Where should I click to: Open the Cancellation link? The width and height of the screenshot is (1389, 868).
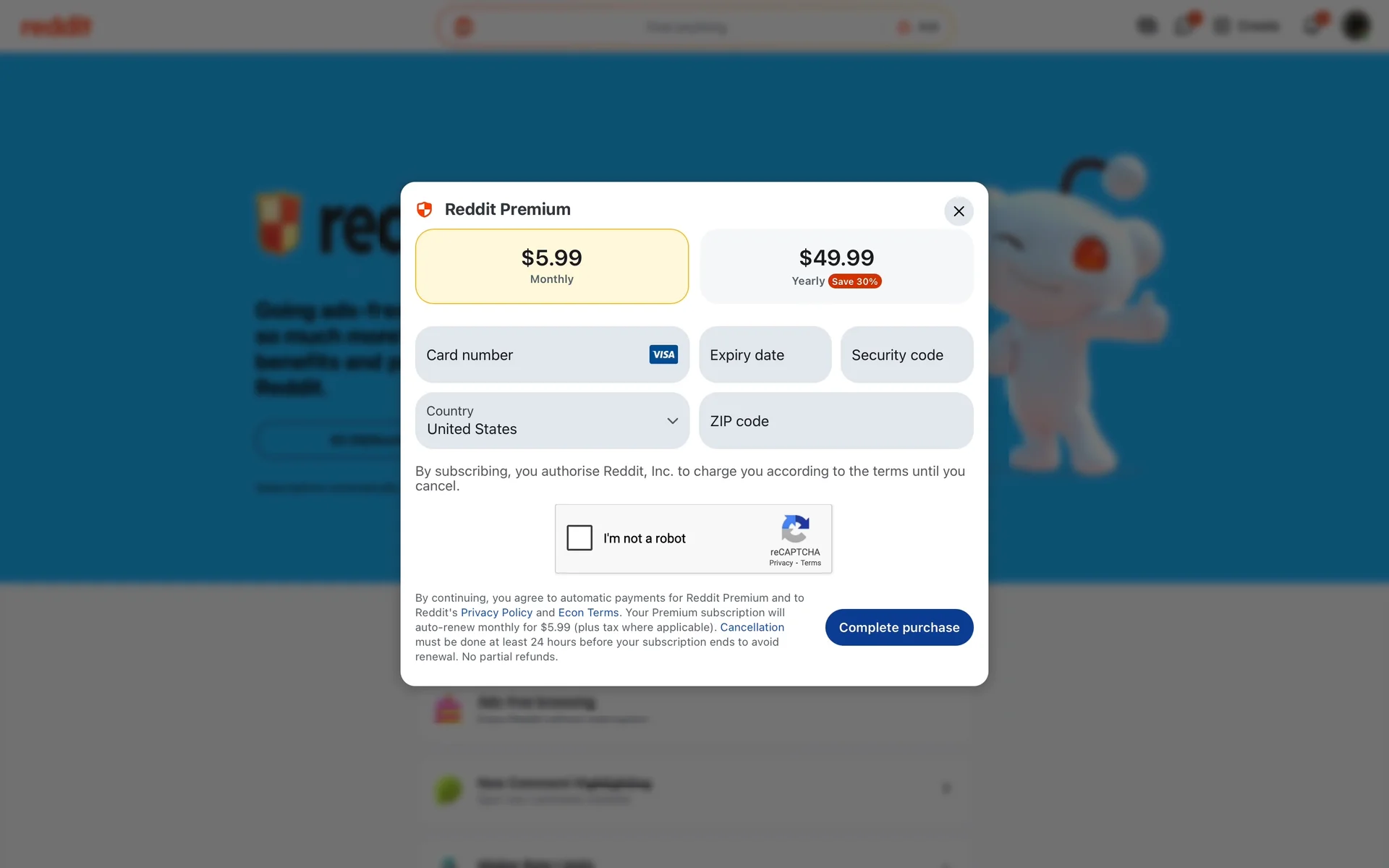click(752, 627)
